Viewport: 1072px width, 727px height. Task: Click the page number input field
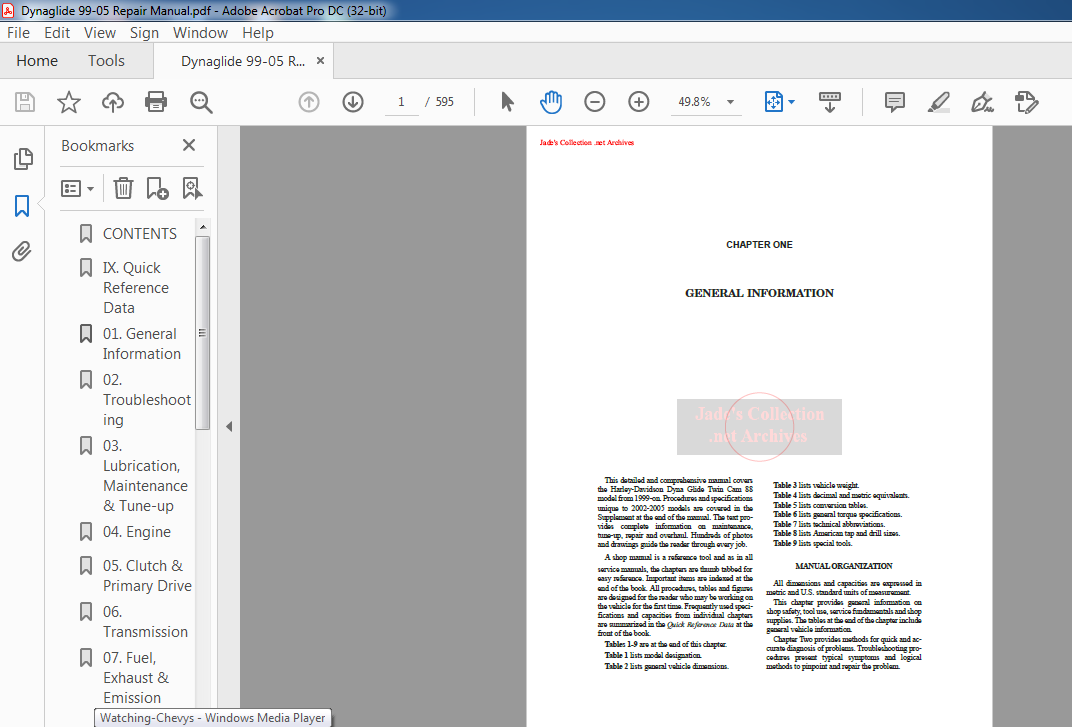[x=401, y=102]
